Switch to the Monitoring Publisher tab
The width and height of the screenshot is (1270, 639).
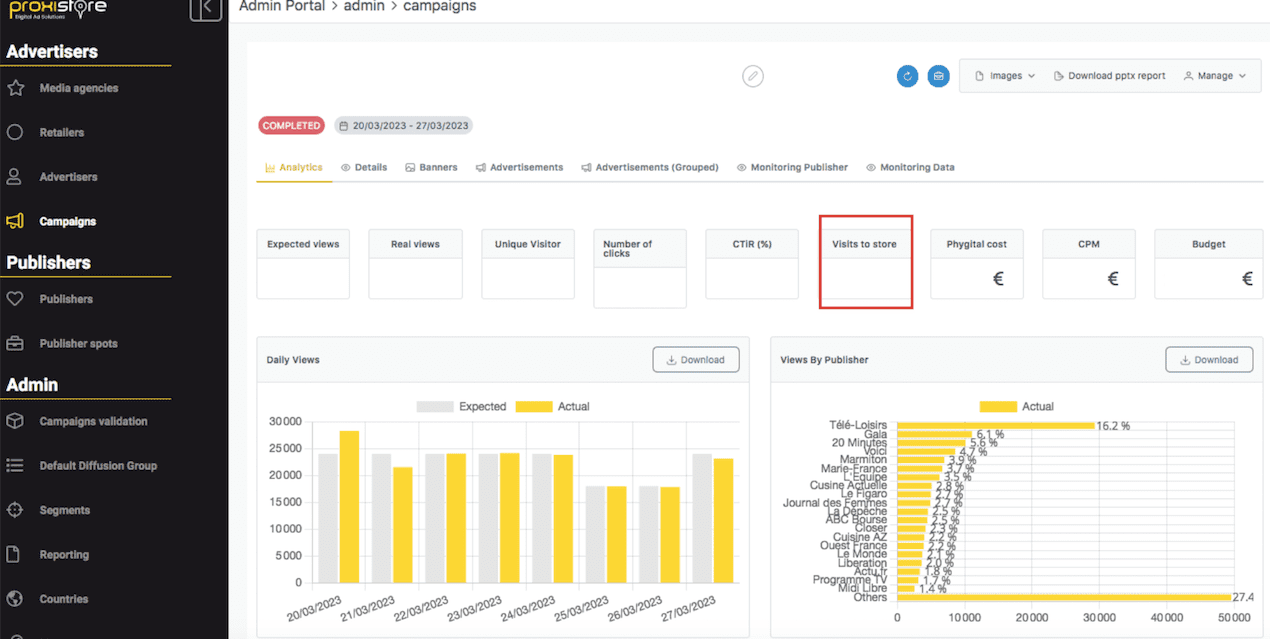click(792, 168)
